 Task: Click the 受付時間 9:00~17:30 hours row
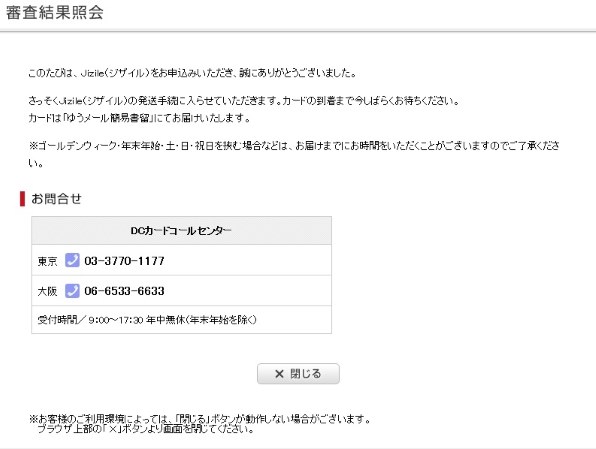tap(181, 320)
